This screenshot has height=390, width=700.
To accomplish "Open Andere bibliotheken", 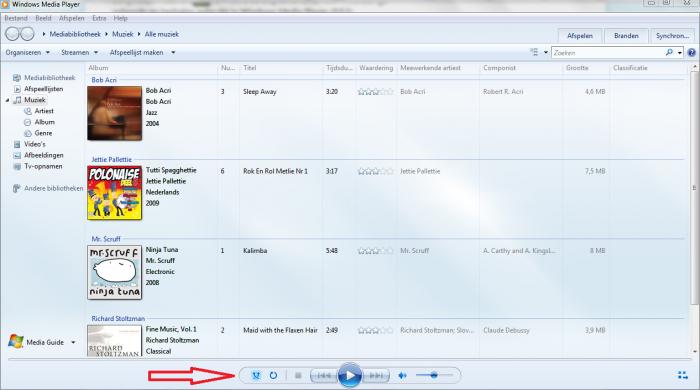I will [x=48, y=188].
